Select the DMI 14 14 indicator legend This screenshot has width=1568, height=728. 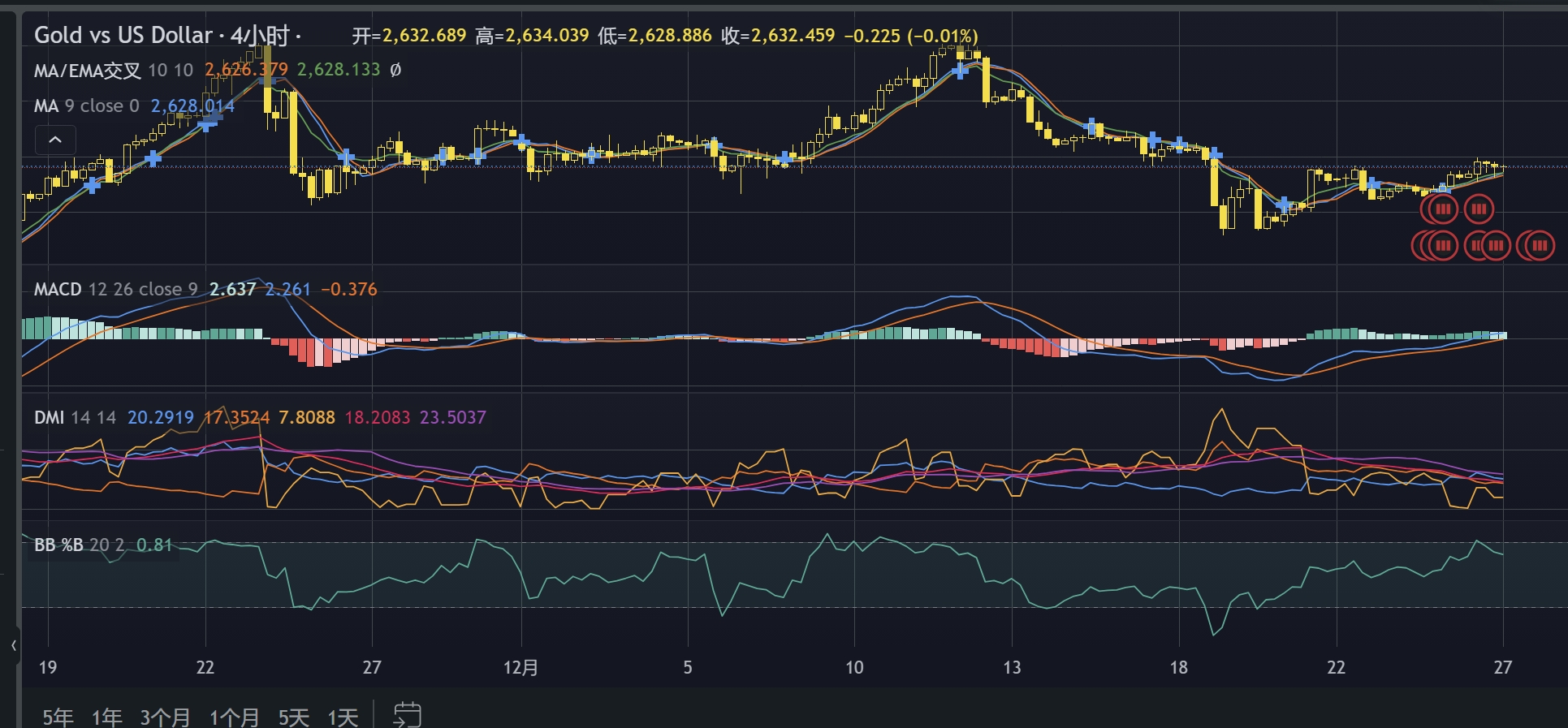(x=76, y=417)
